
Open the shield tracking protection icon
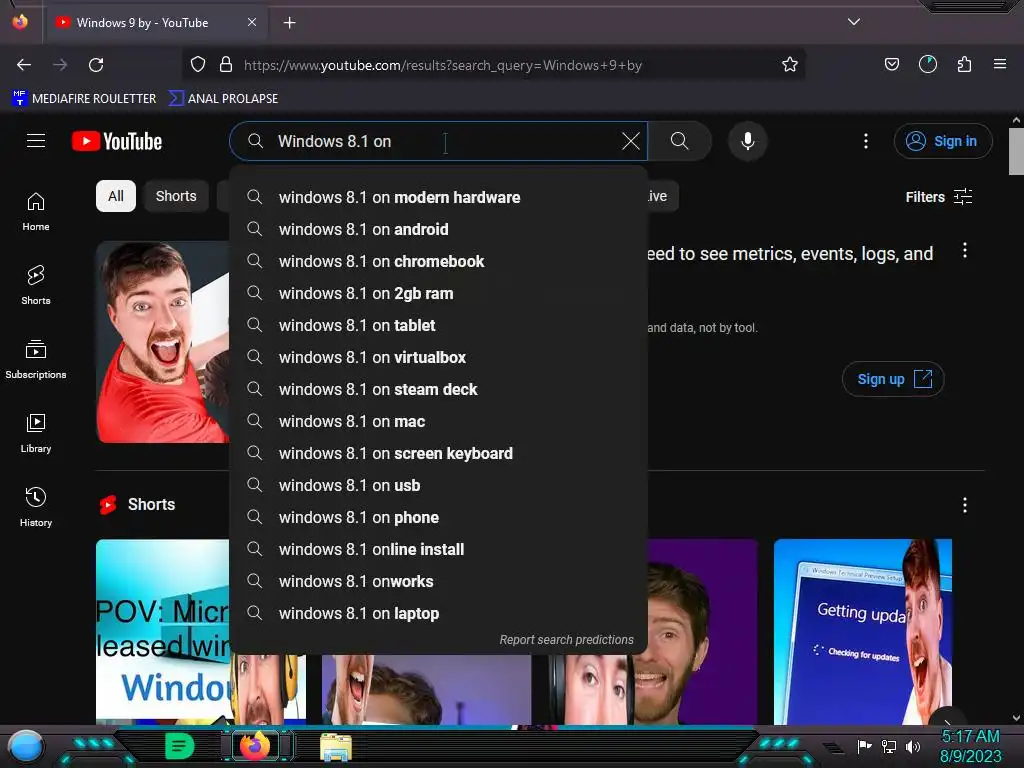point(198,64)
